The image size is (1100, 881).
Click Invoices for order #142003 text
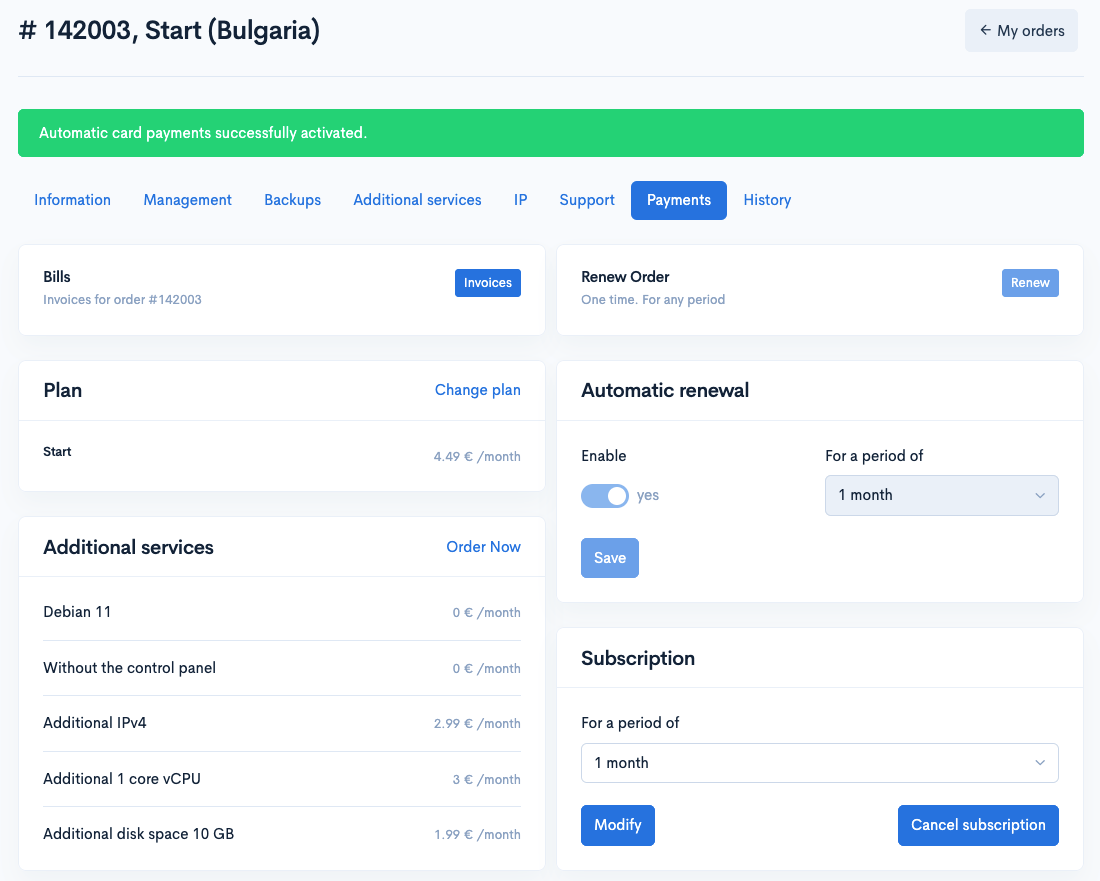[122, 300]
